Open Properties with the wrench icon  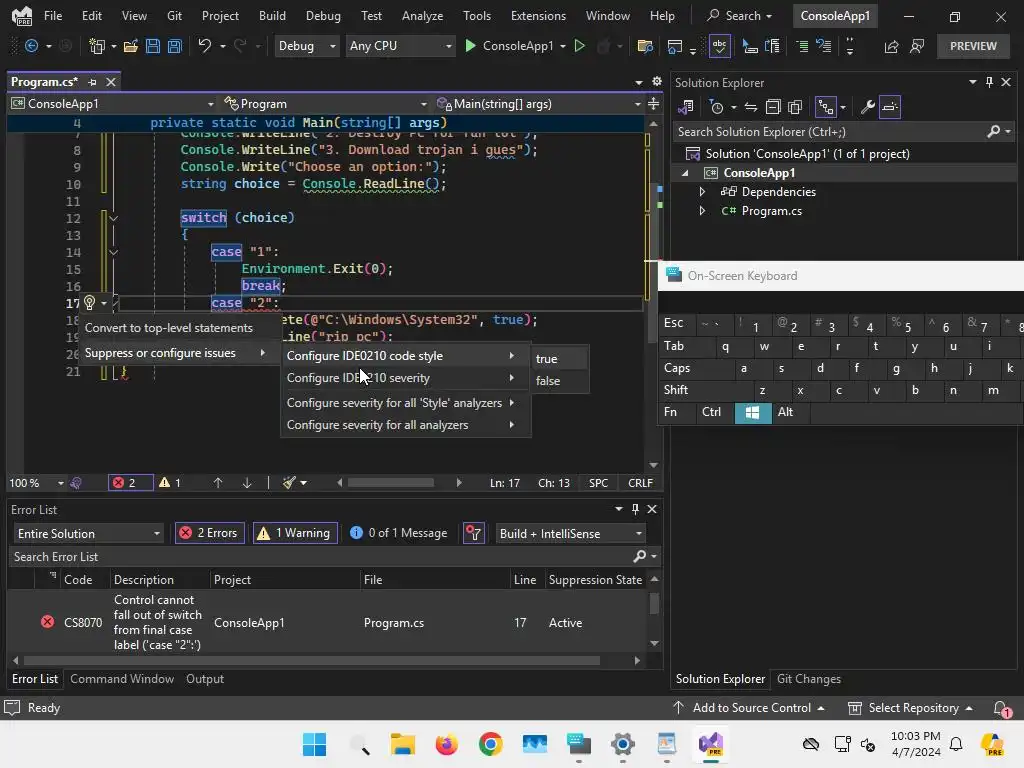pos(867,107)
